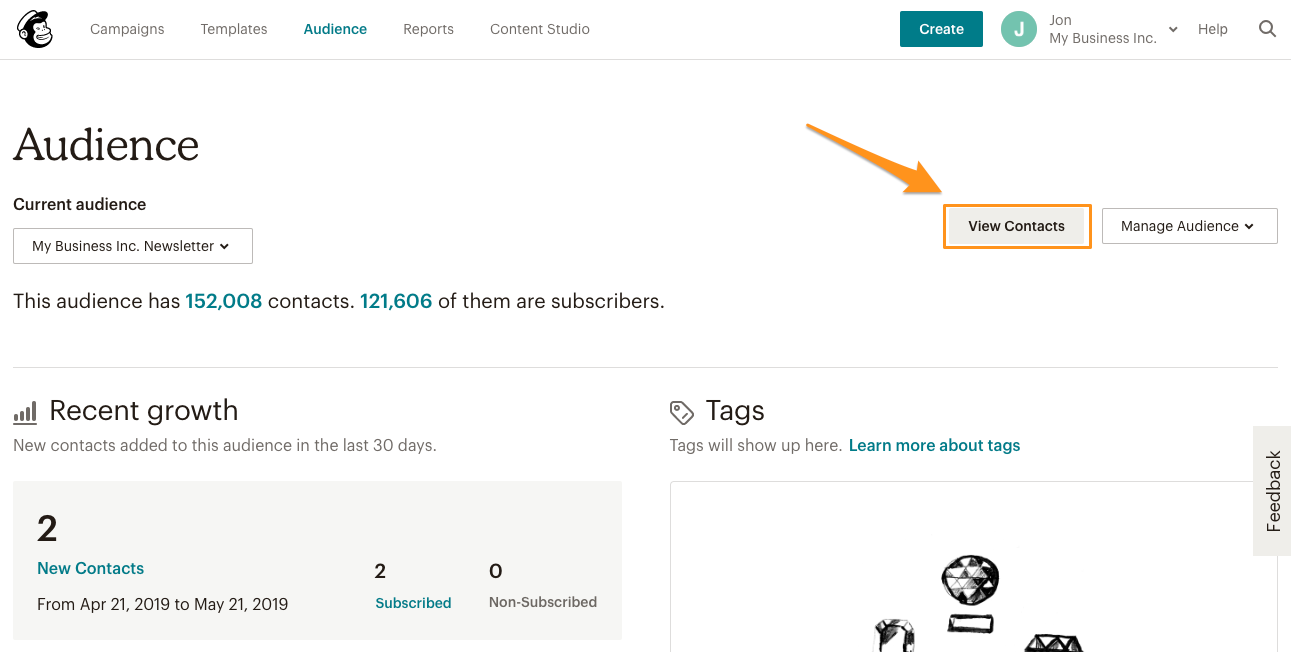Click the Recent growth bar chart icon
Viewport: 1291px width, 652px height.
(25, 412)
